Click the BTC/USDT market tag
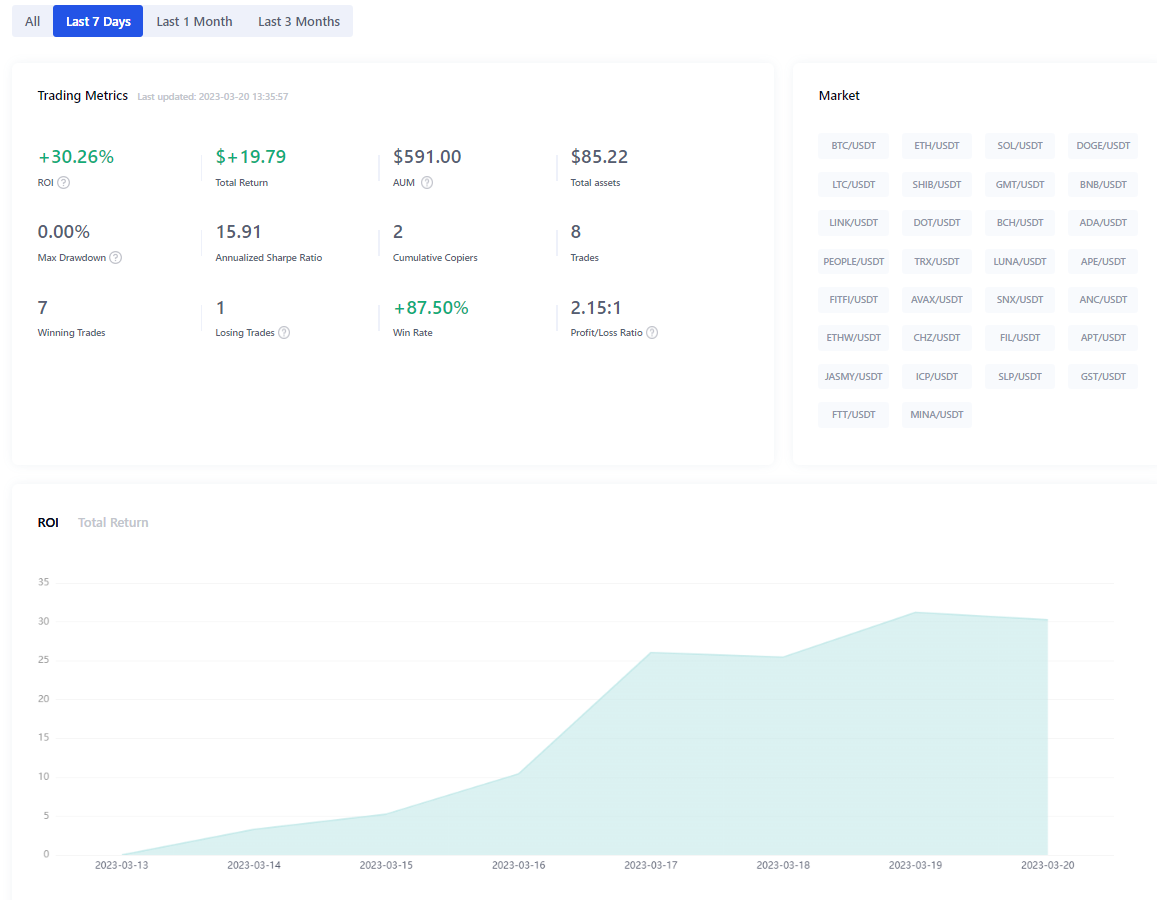Screen dimensions: 1157x900 (x=853, y=146)
